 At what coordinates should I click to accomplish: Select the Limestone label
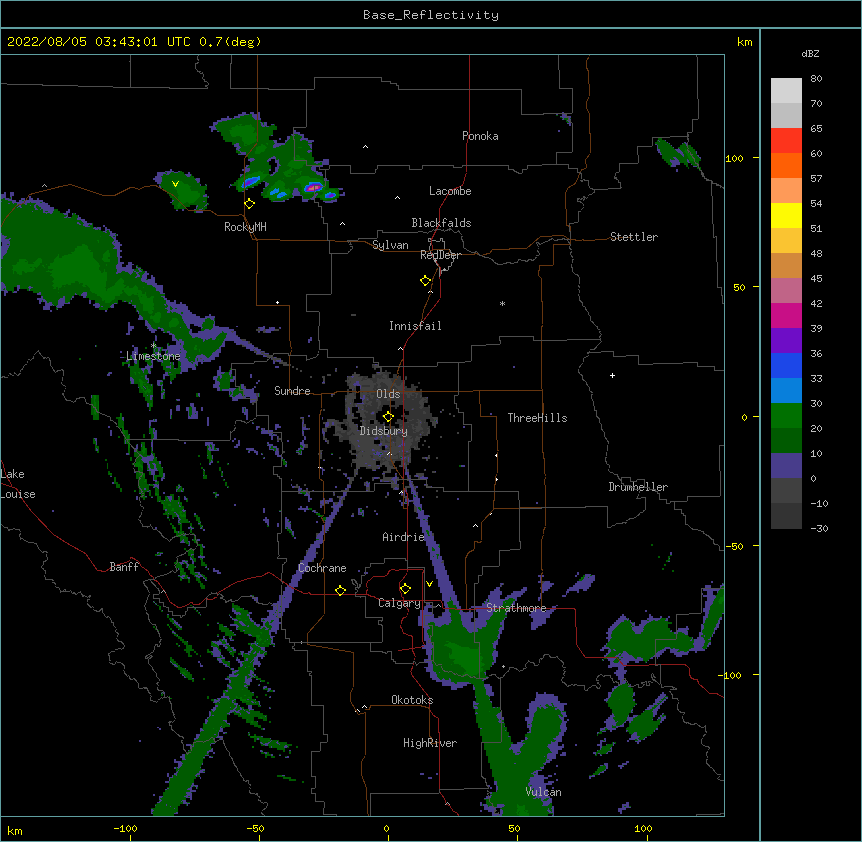(x=153, y=356)
